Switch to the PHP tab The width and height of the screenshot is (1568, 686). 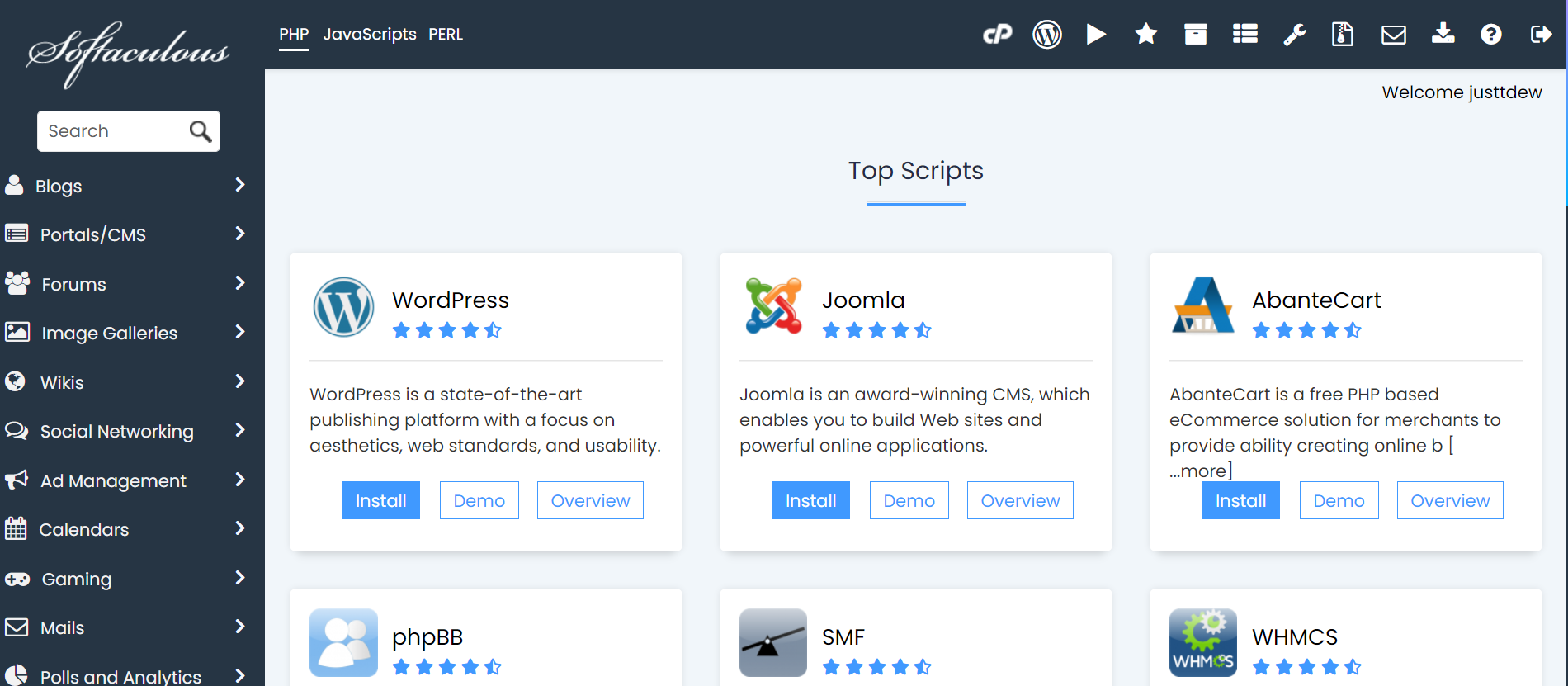(x=294, y=35)
